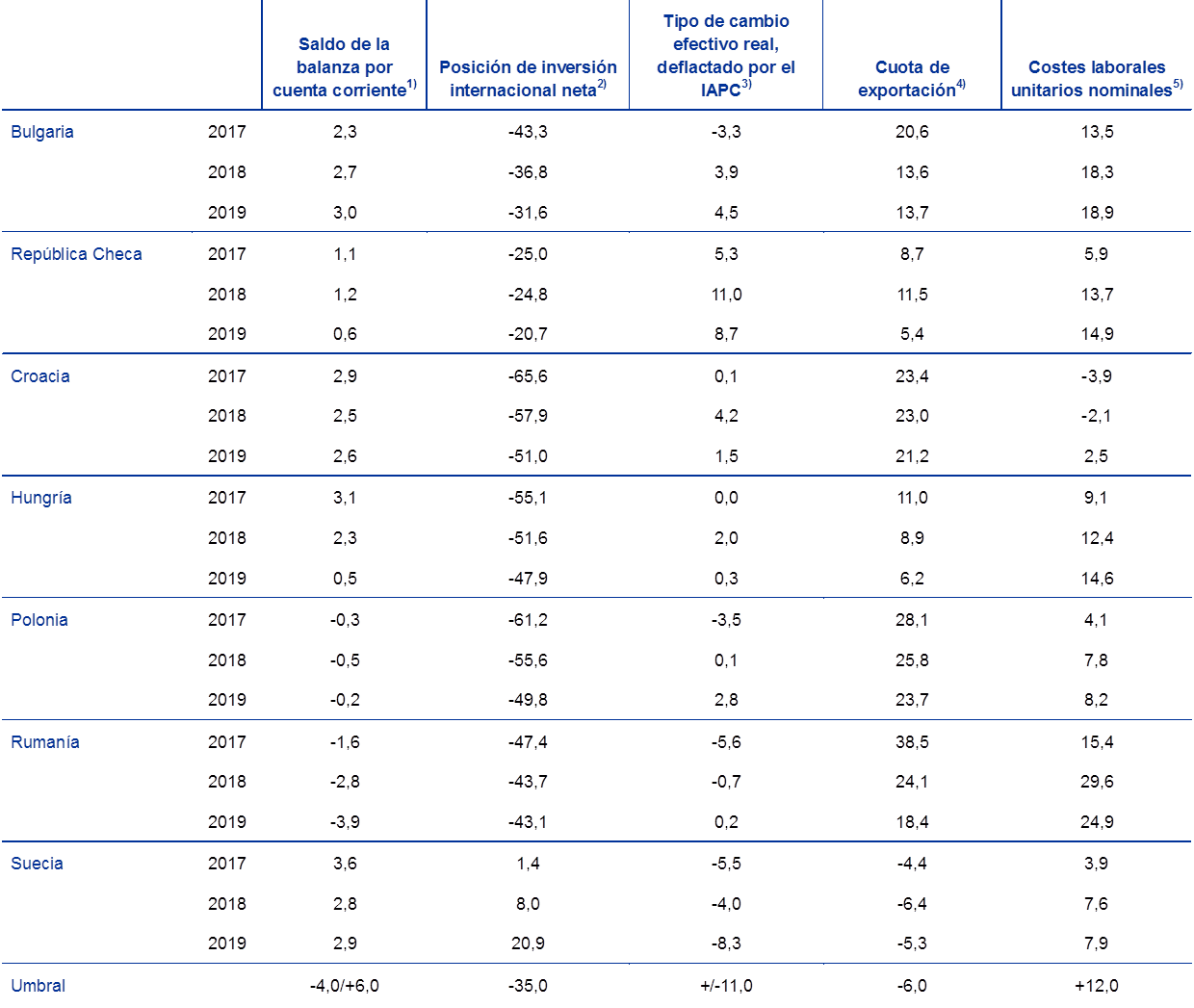Select the Bulgaria row label
Image resolution: width=1194 pixels, height=1008 pixels.
coord(42,132)
